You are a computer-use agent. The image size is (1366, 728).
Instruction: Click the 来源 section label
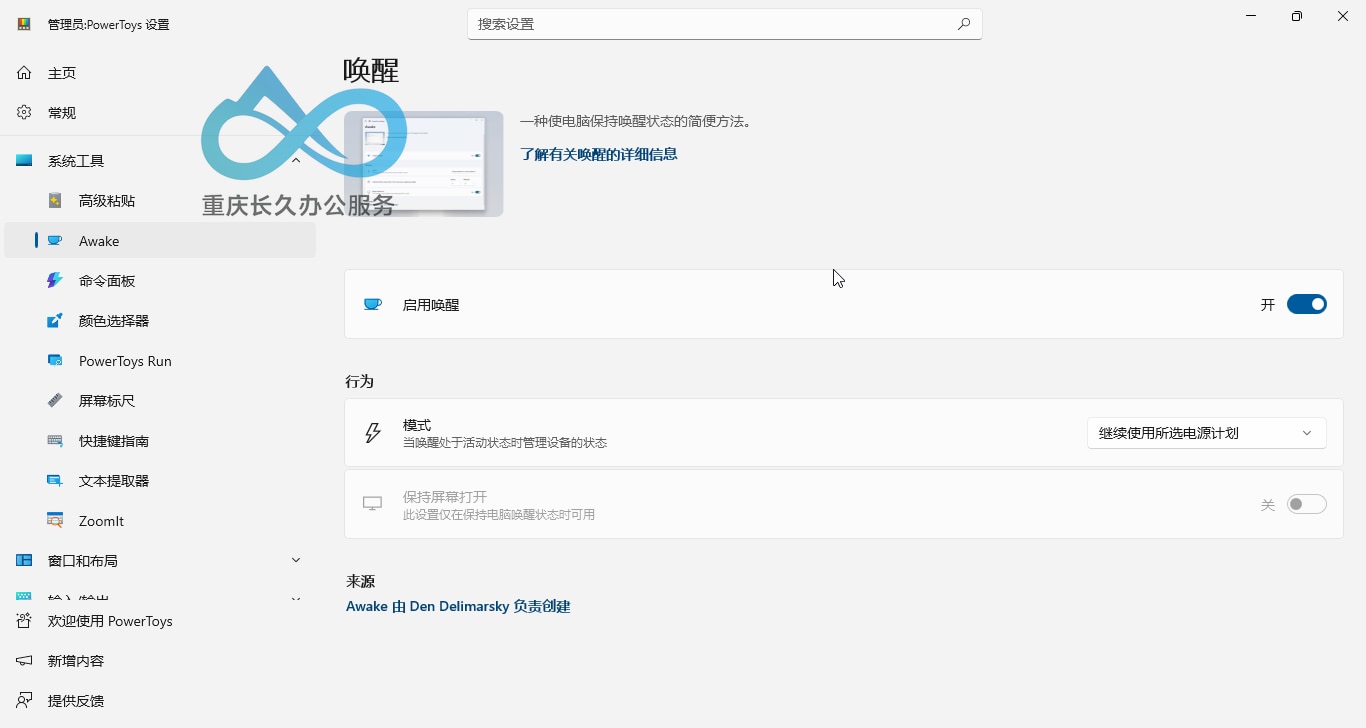[360, 582]
